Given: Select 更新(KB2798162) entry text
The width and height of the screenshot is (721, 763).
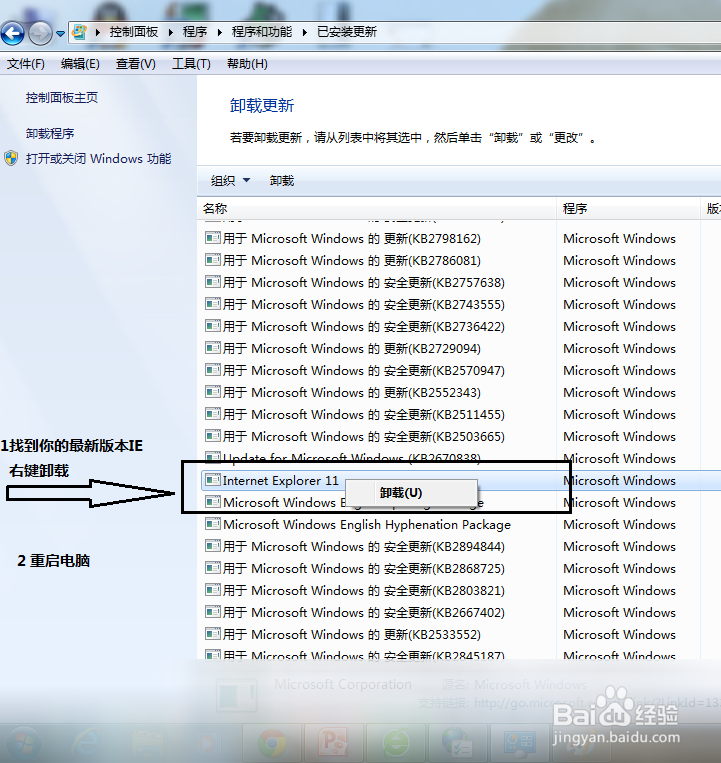Looking at the screenshot, I should (x=352, y=238).
